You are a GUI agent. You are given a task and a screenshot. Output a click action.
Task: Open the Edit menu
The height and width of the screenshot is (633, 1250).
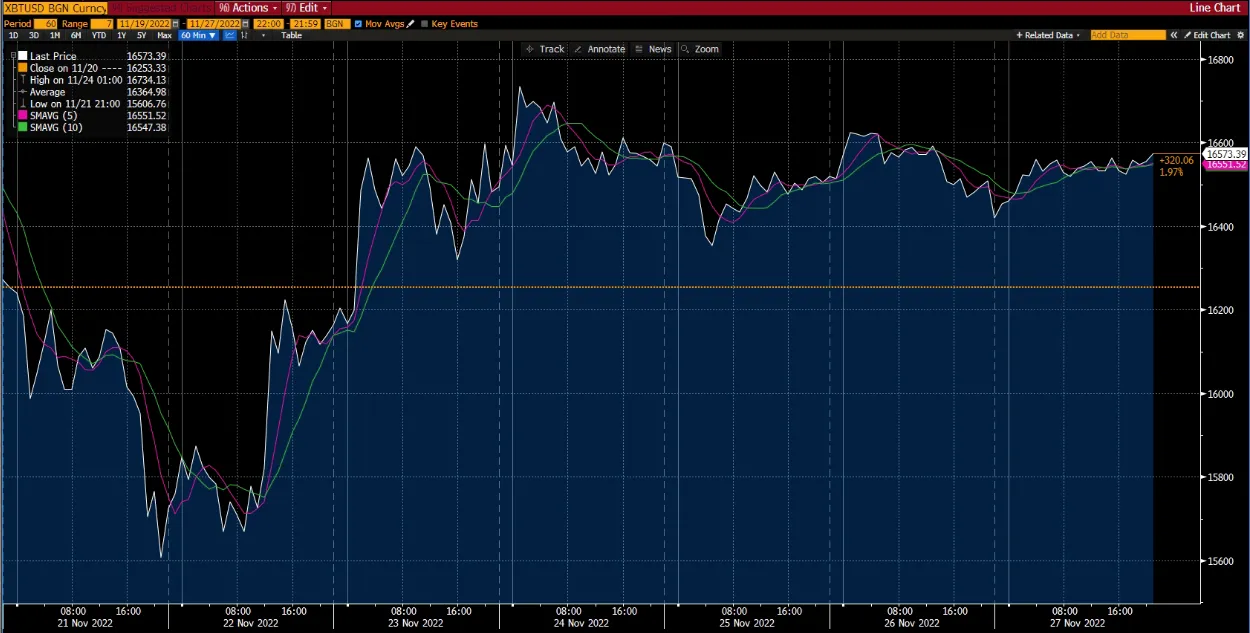coord(305,7)
